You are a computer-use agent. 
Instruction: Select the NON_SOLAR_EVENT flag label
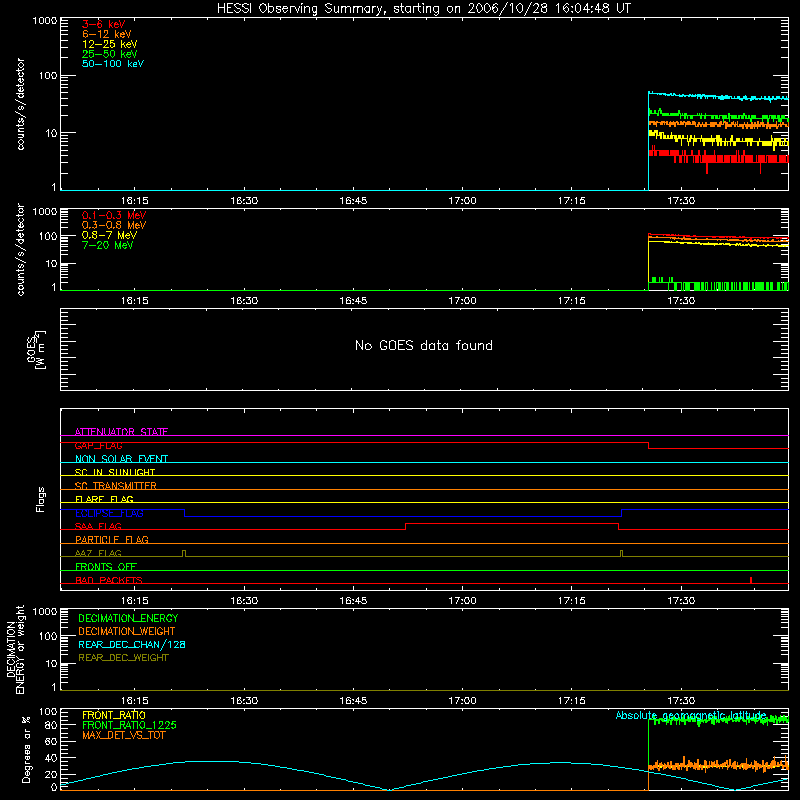pyautogui.click(x=121, y=459)
